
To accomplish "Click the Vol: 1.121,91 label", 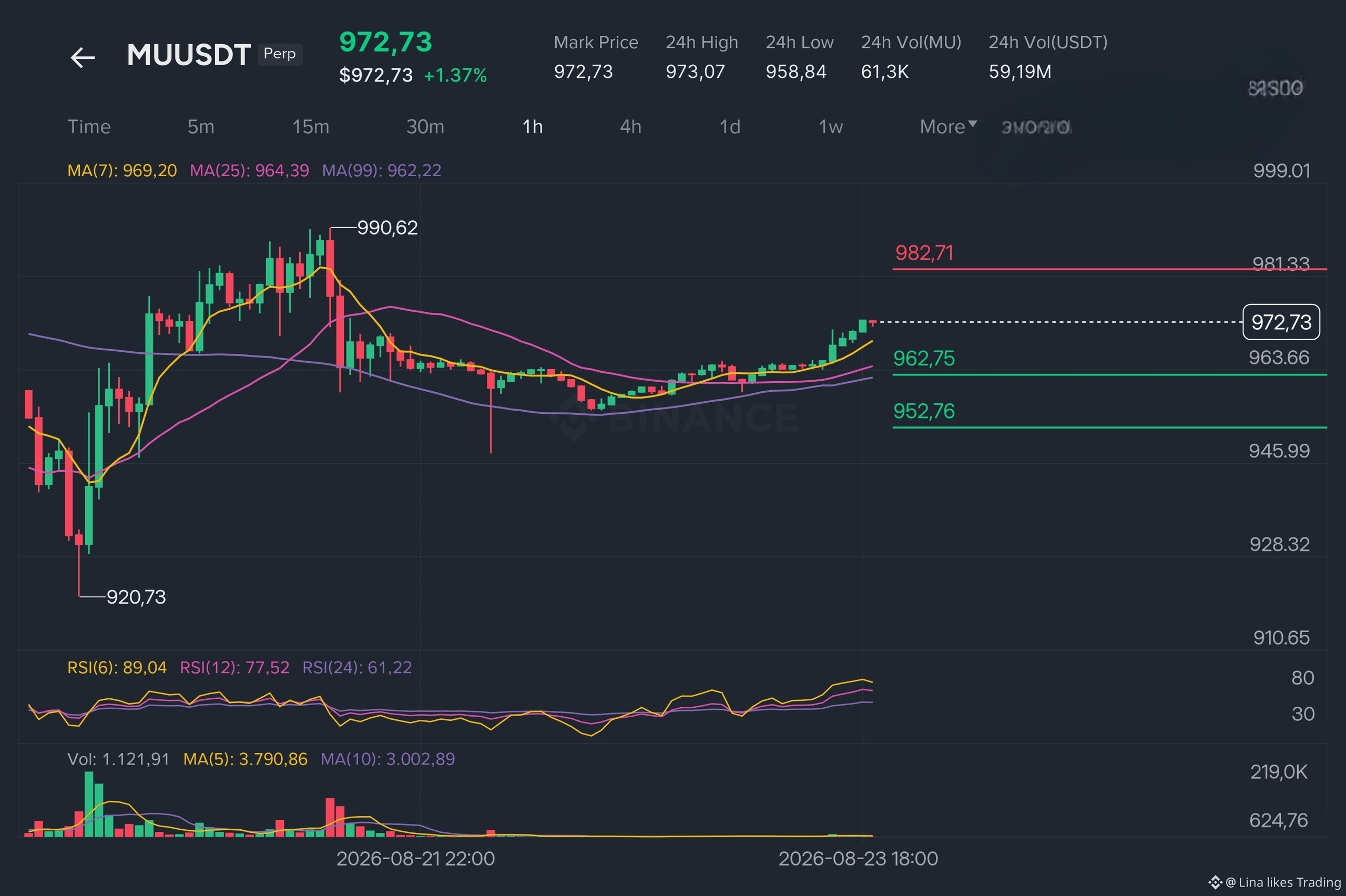I will pos(118,759).
